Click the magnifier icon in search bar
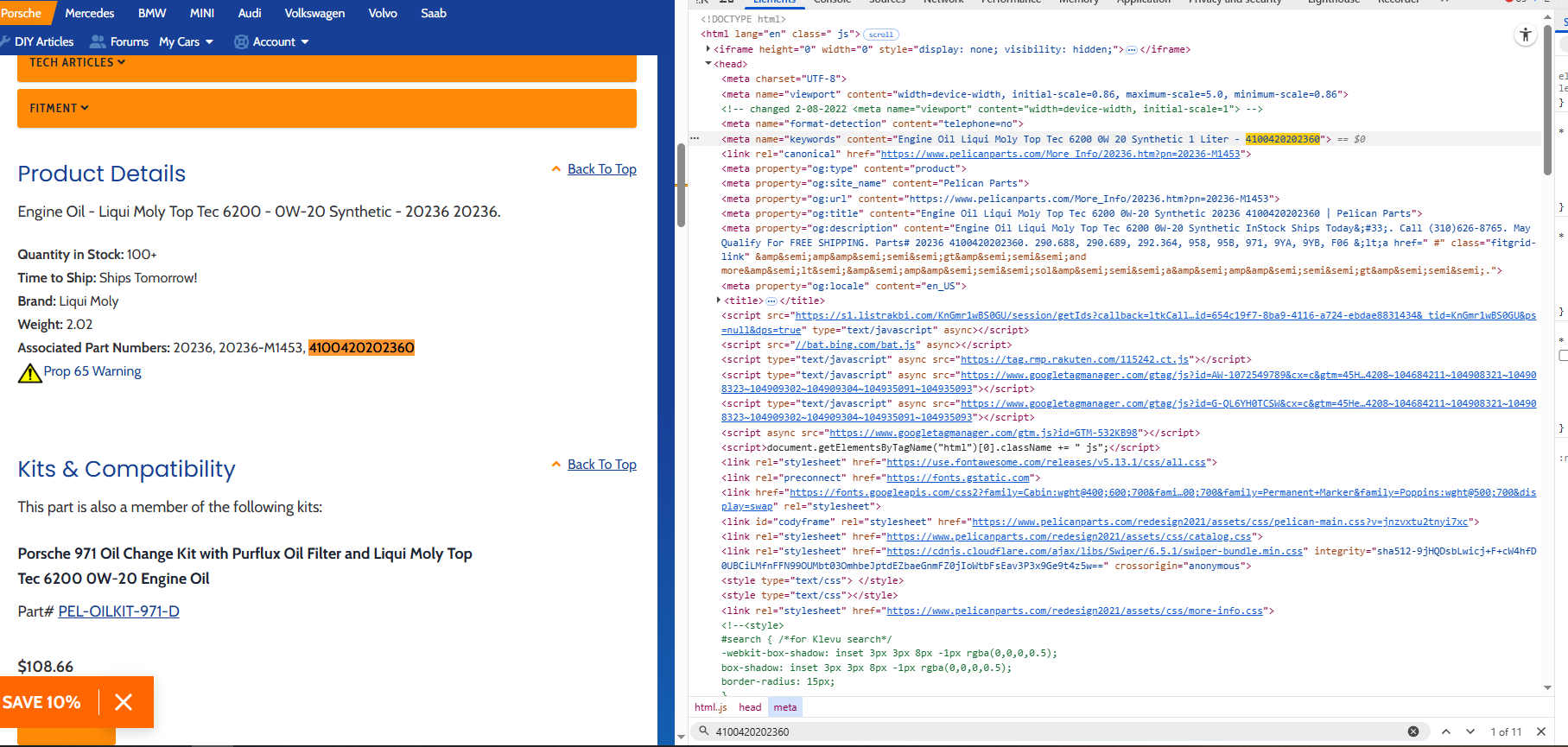This screenshot has height=747, width=1568. tap(704, 731)
